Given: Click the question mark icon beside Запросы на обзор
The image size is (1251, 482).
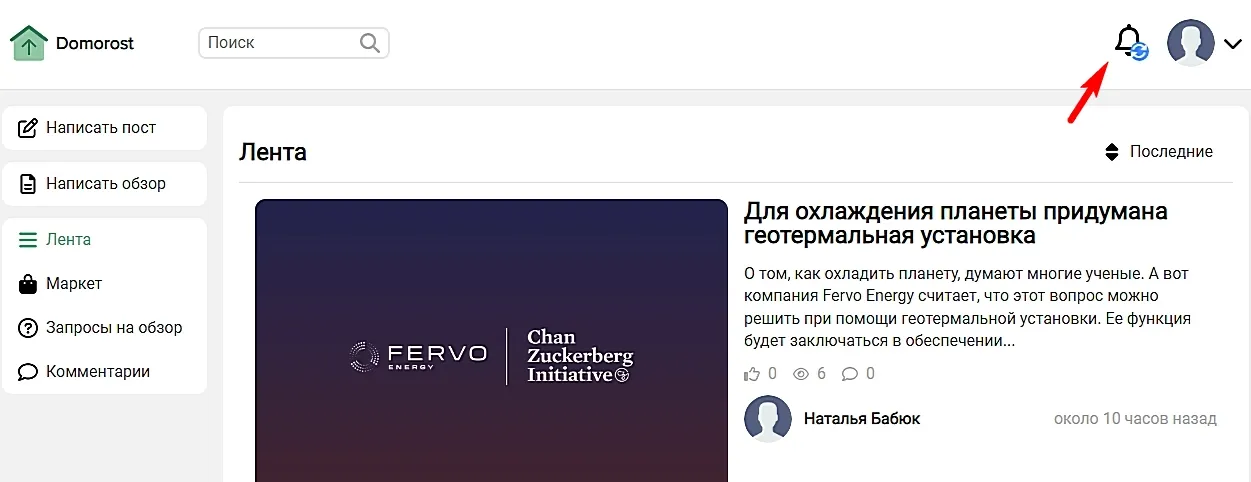Looking at the screenshot, I should tap(28, 328).
